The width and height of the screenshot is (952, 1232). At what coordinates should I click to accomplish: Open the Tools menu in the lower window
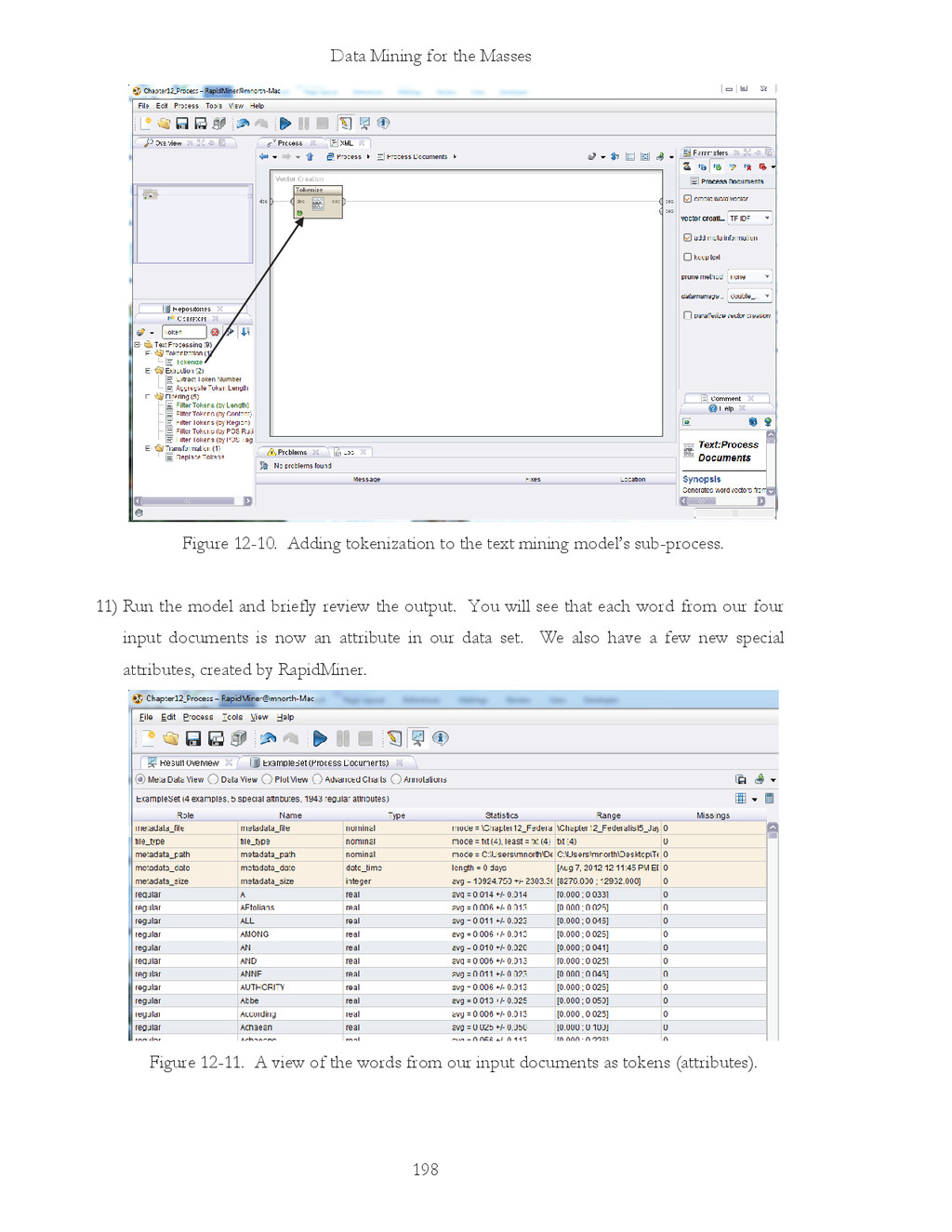232,717
